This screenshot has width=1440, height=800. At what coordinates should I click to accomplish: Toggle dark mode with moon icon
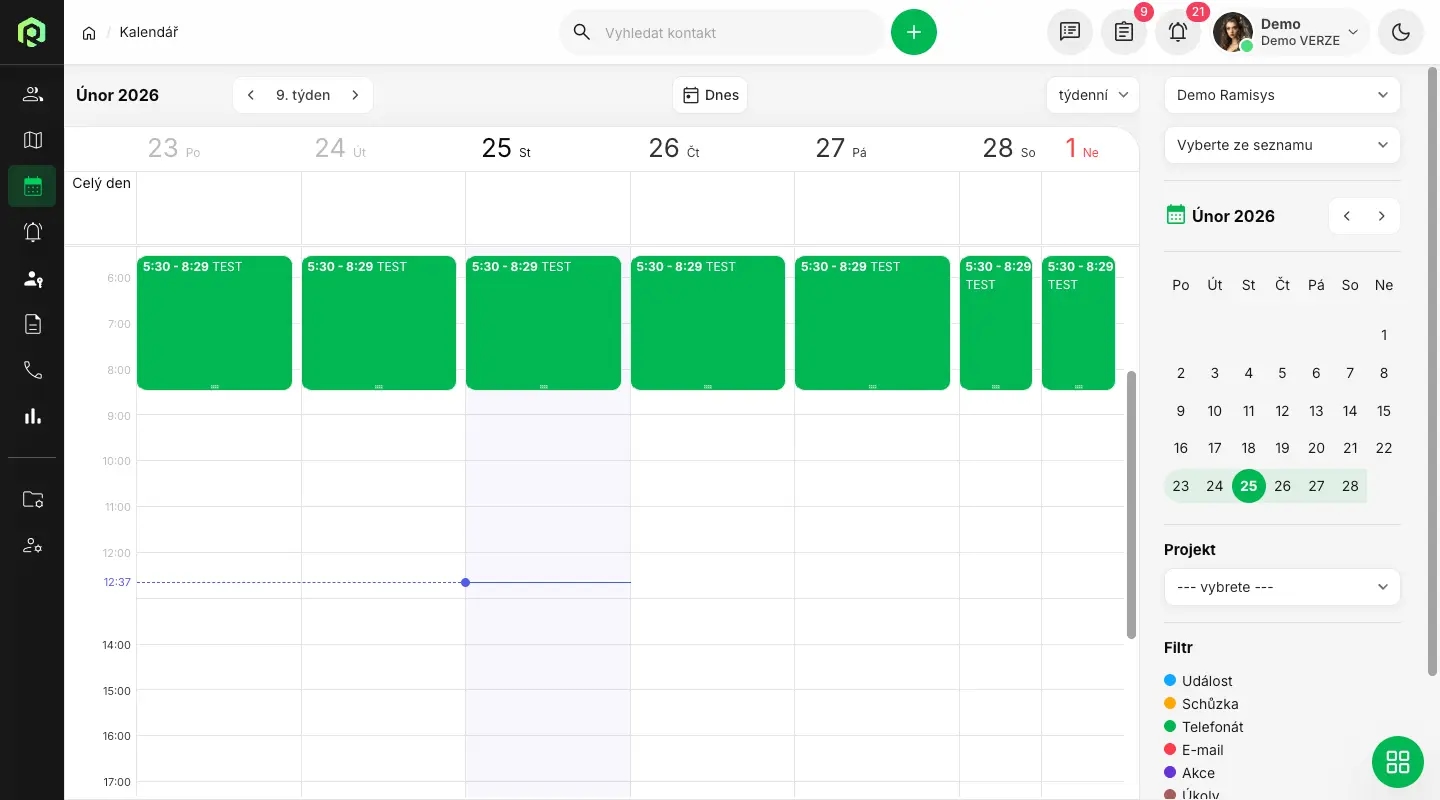(1401, 32)
